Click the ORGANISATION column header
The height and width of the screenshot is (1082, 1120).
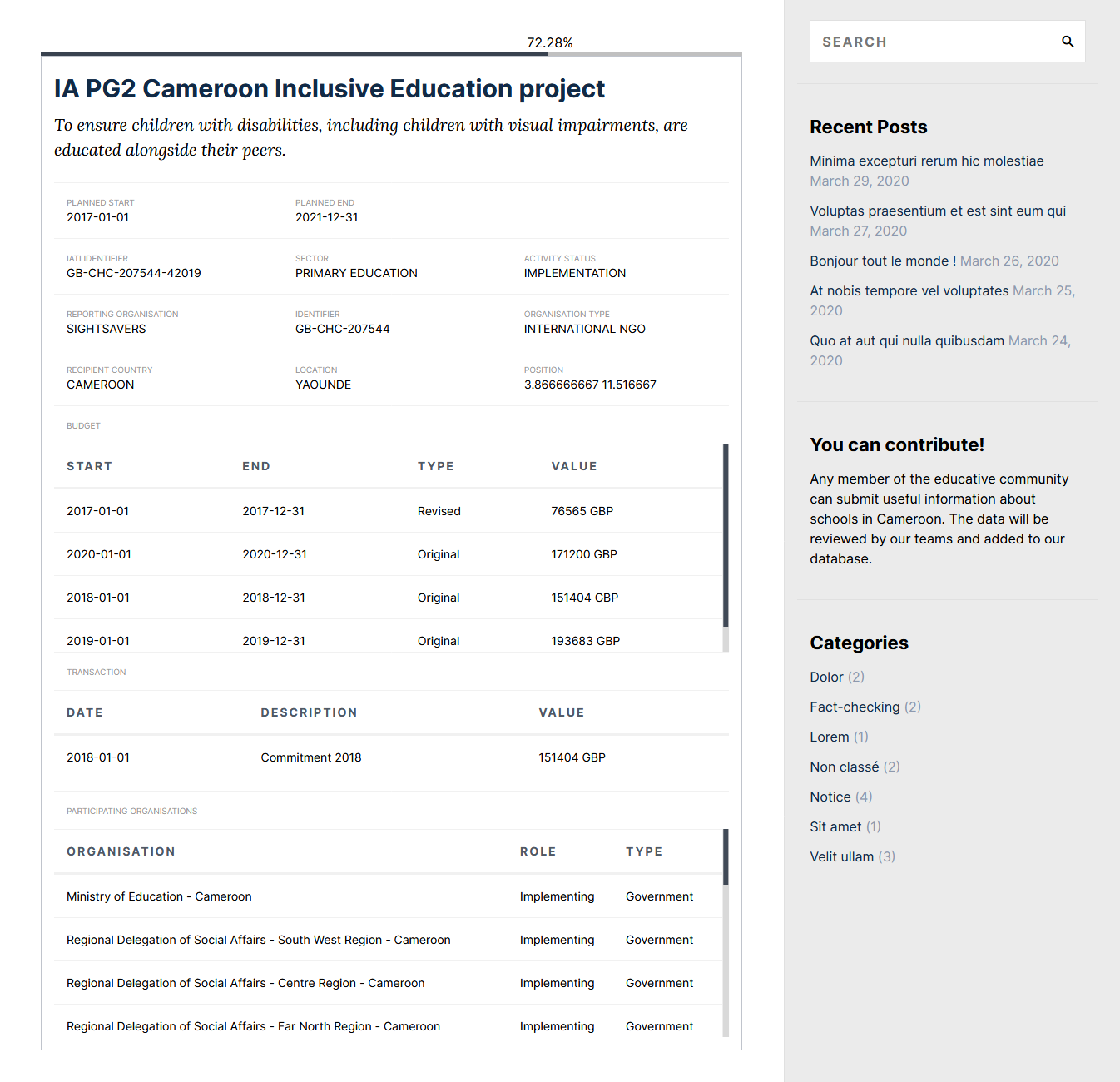click(121, 851)
